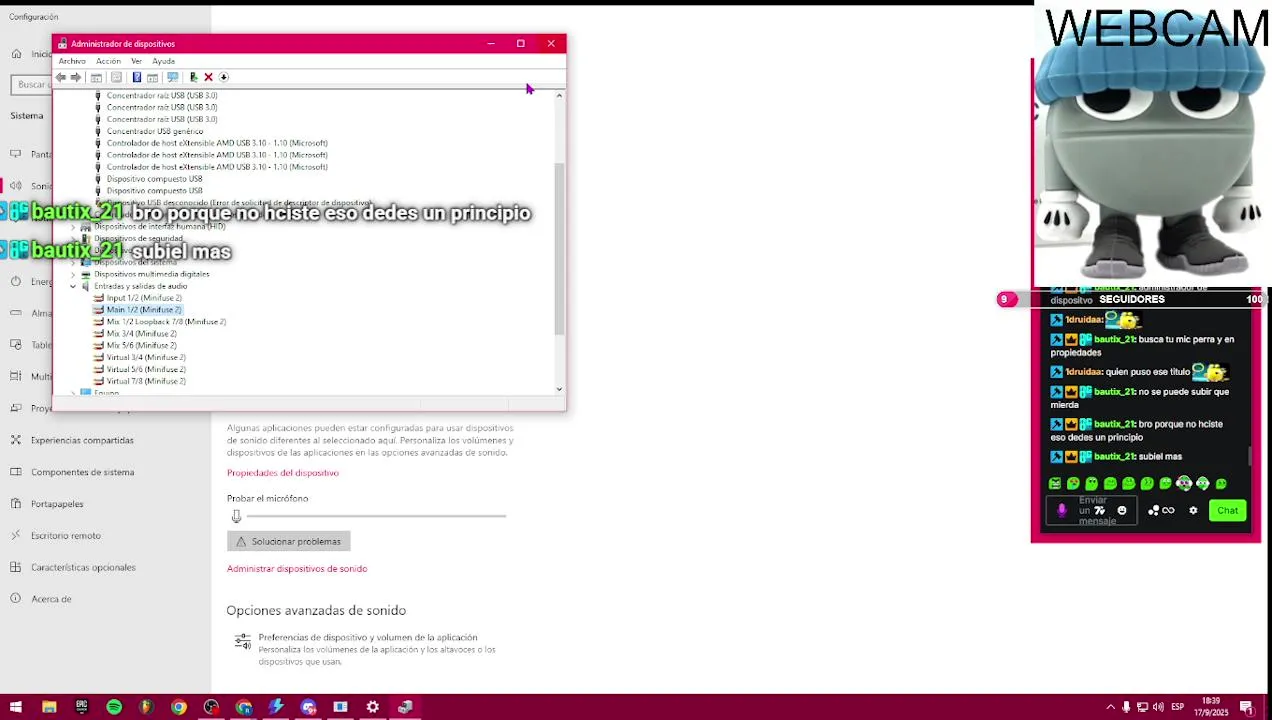
Task: Select Mix 3/4 (Minifuse 2) device
Action: coord(141,334)
